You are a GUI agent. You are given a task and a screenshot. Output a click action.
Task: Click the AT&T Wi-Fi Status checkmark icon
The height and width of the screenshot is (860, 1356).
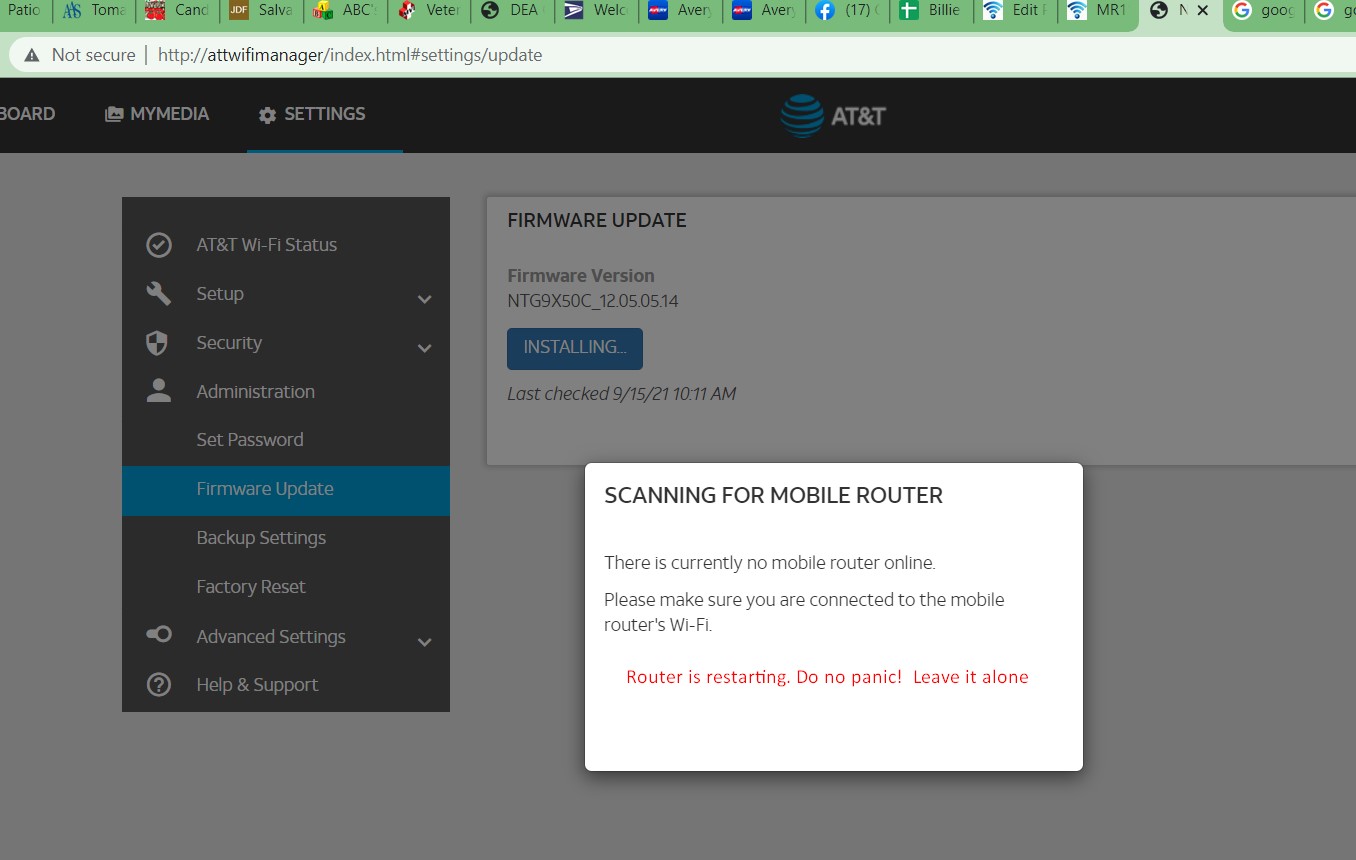(159, 245)
